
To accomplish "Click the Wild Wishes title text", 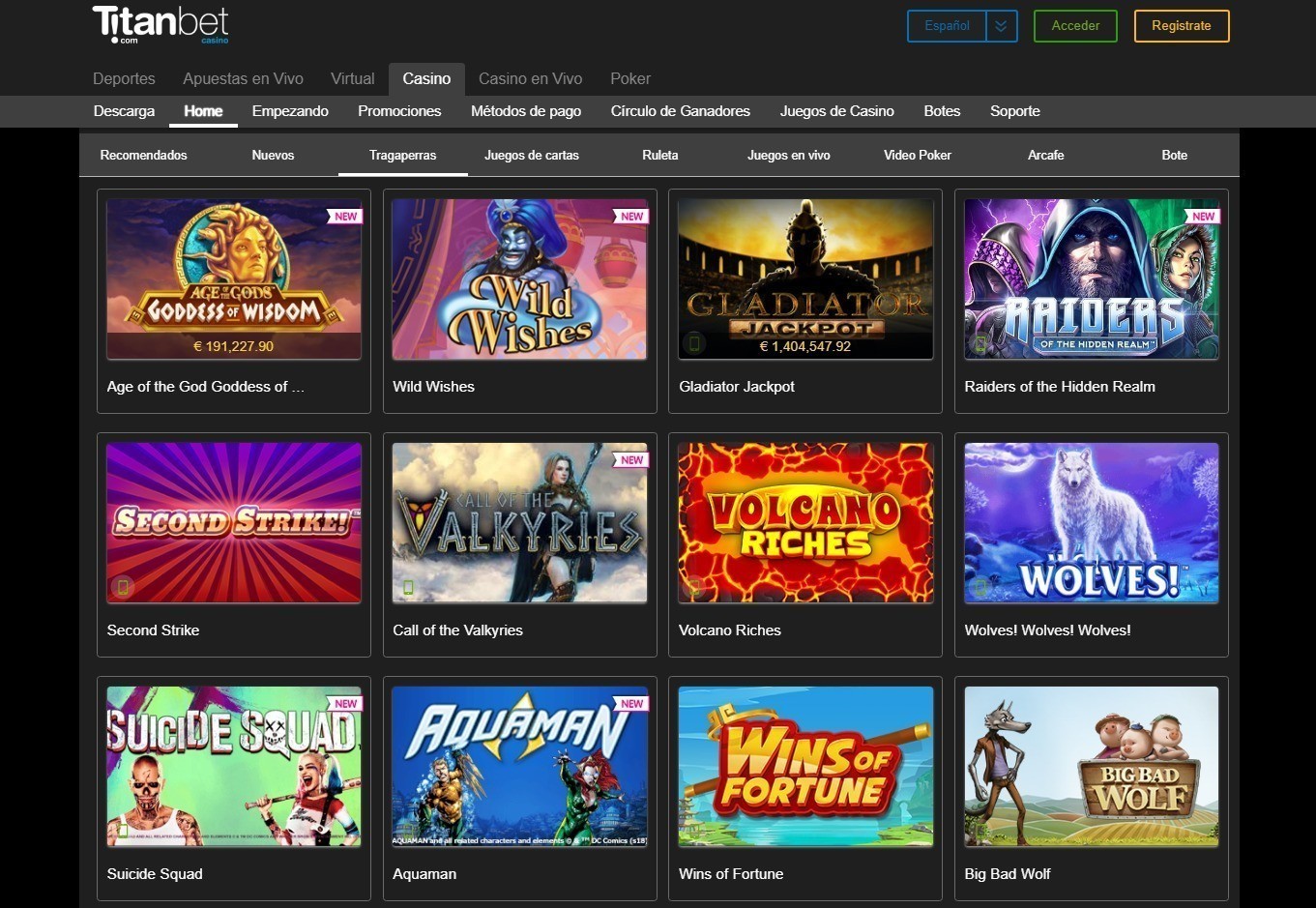I will click(433, 387).
